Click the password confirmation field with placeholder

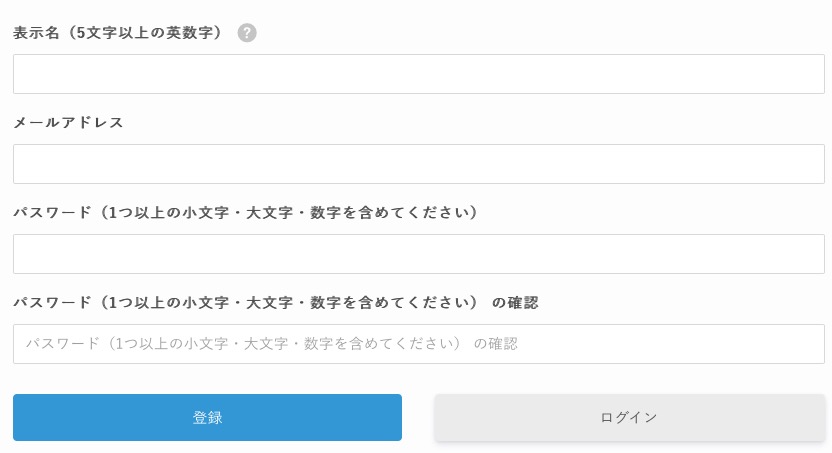click(x=419, y=344)
